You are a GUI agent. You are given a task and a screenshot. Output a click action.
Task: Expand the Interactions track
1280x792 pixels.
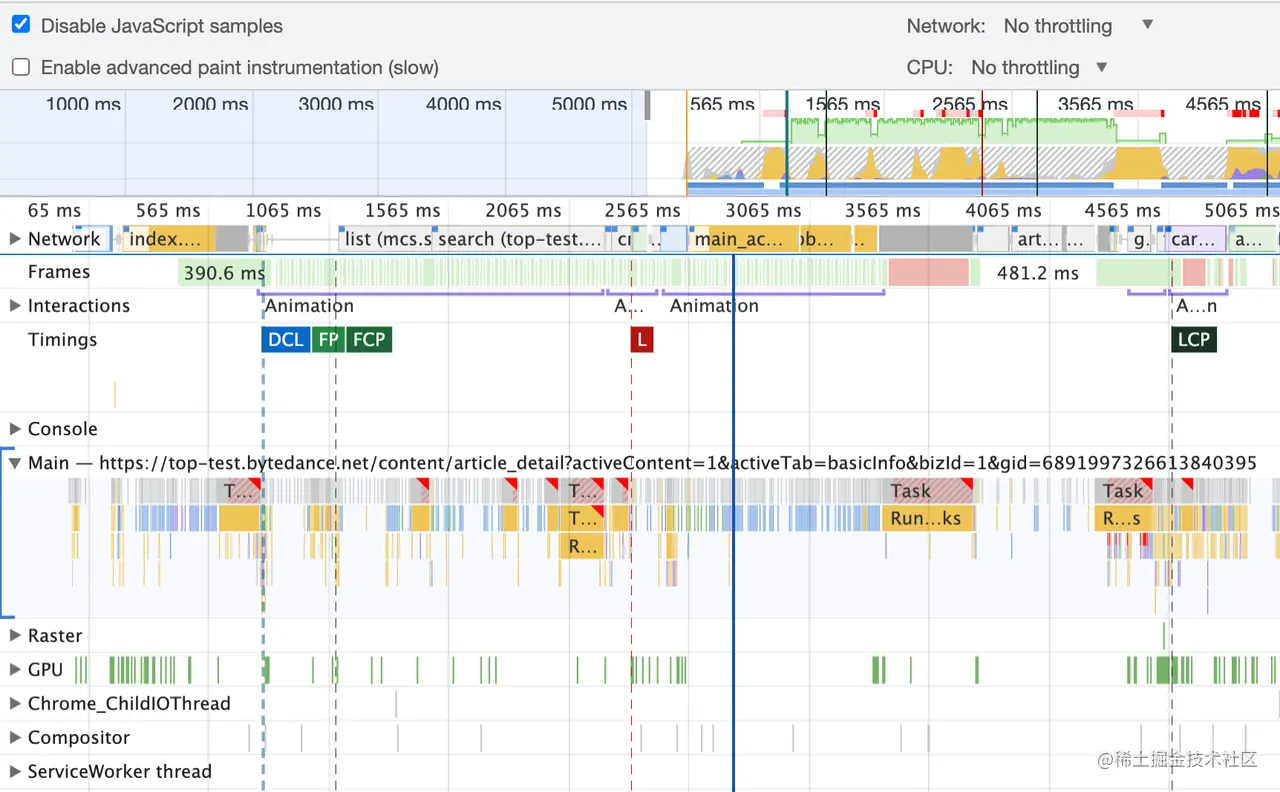coord(15,306)
